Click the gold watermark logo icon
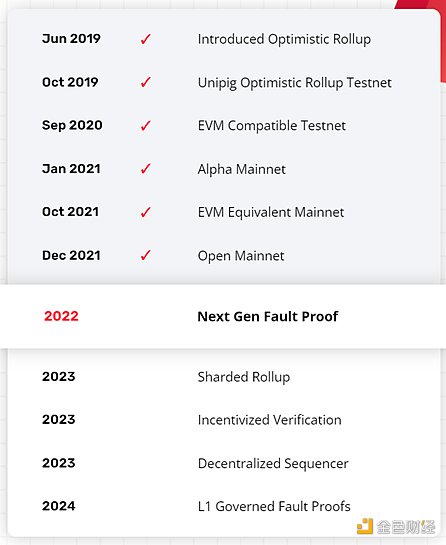The image size is (446, 545). tap(365, 526)
